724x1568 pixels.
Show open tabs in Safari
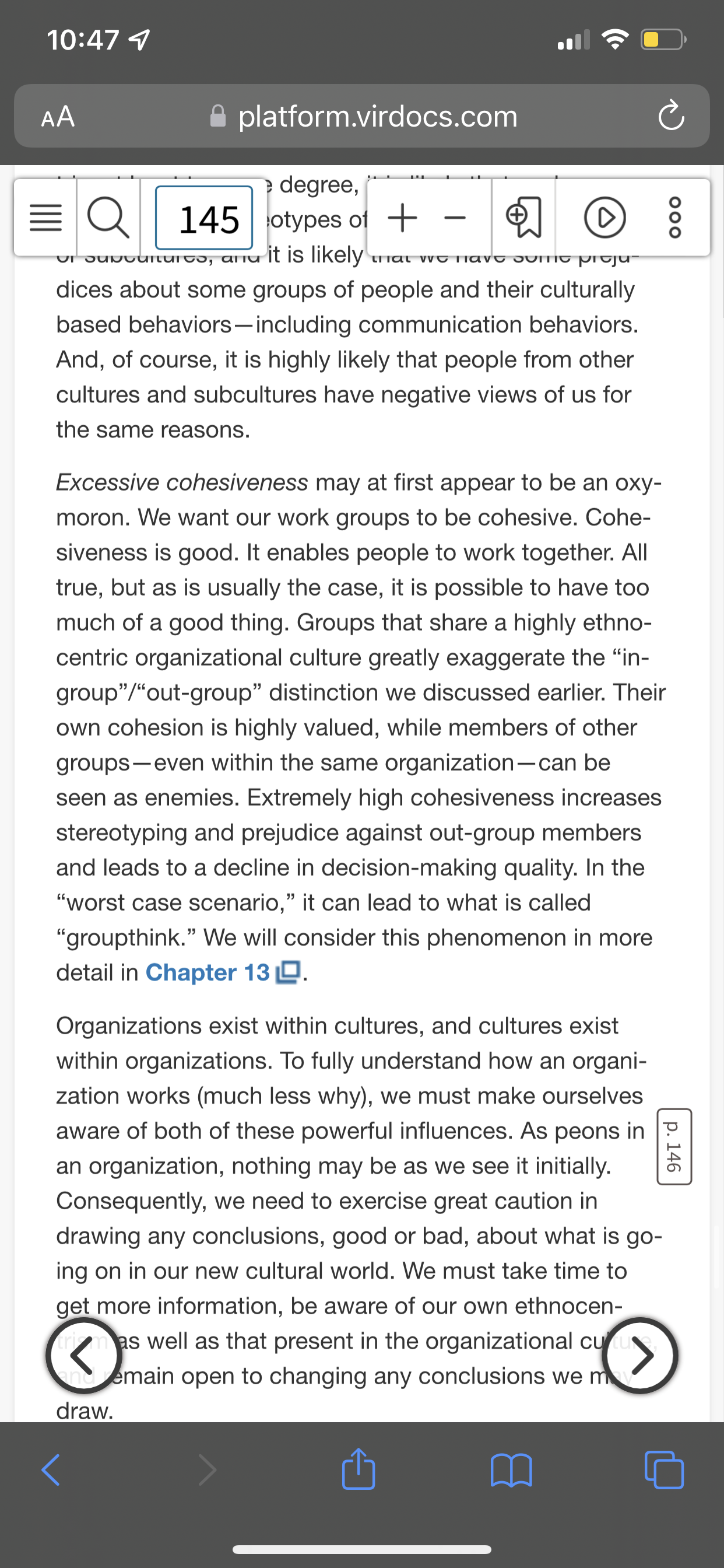click(x=664, y=1470)
